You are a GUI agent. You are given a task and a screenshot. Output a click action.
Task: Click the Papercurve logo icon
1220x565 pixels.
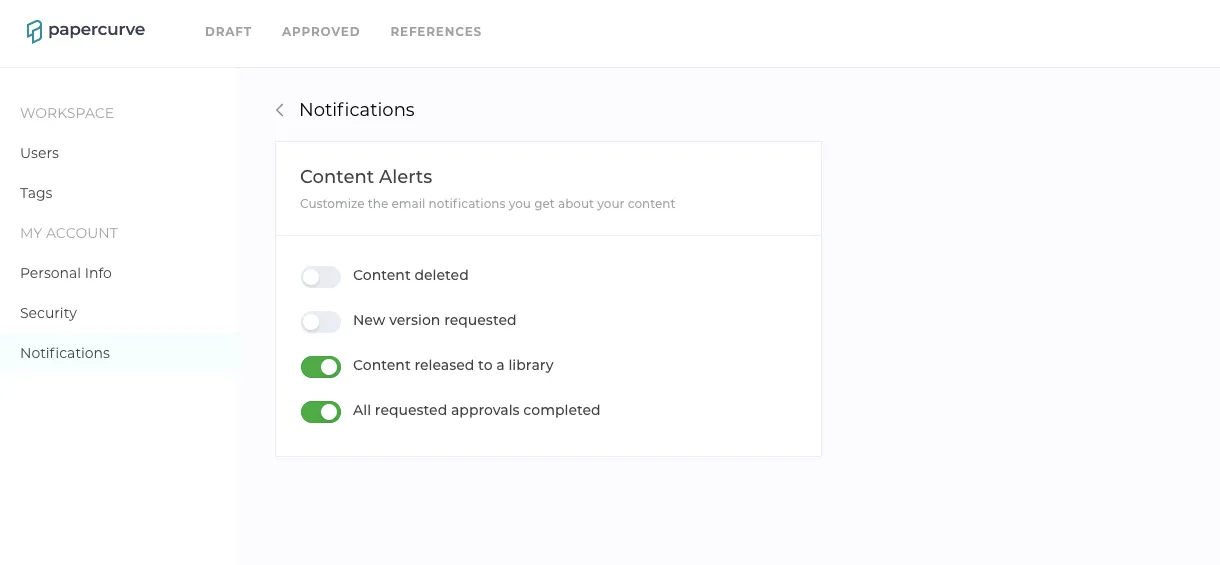[35, 32]
